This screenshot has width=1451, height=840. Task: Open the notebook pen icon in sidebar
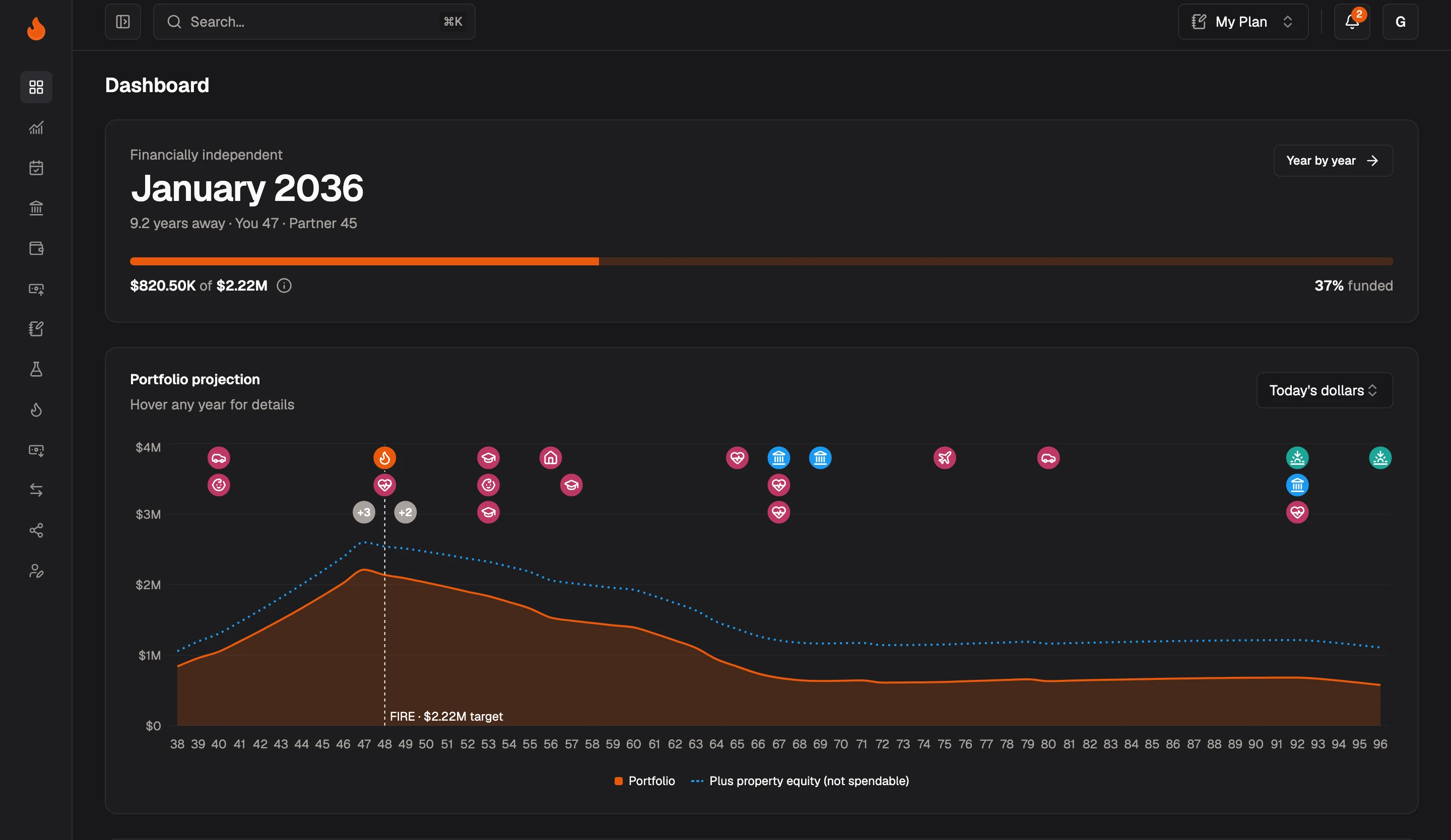tap(36, 328)
